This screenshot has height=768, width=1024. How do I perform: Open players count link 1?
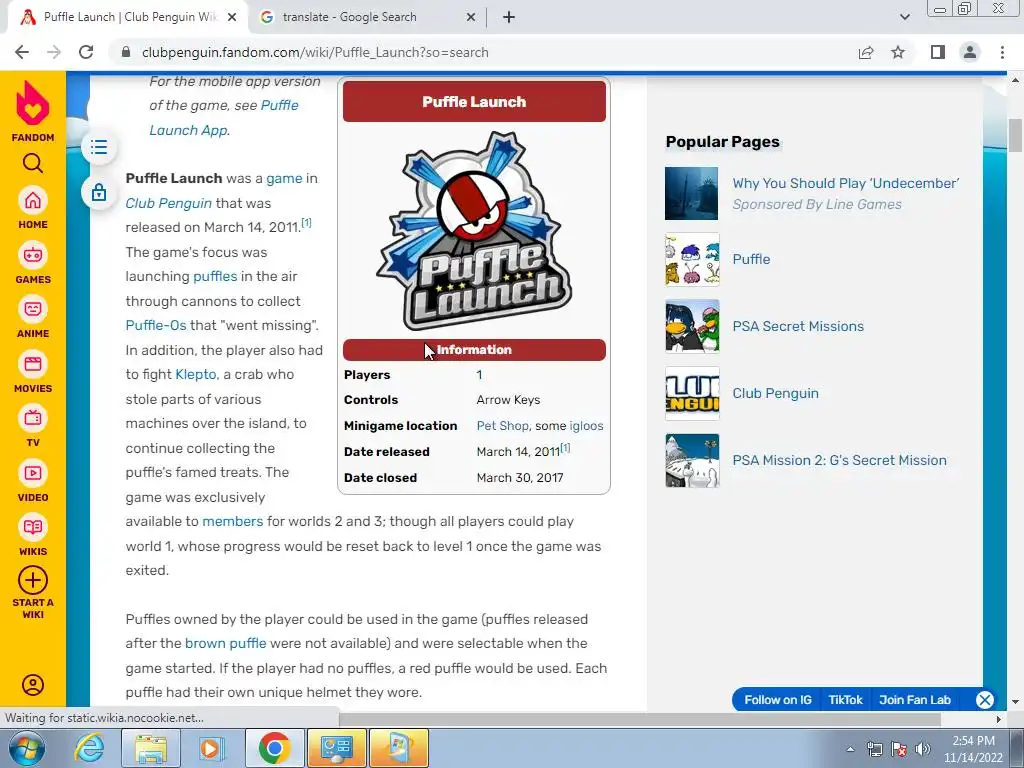[479, 375]
